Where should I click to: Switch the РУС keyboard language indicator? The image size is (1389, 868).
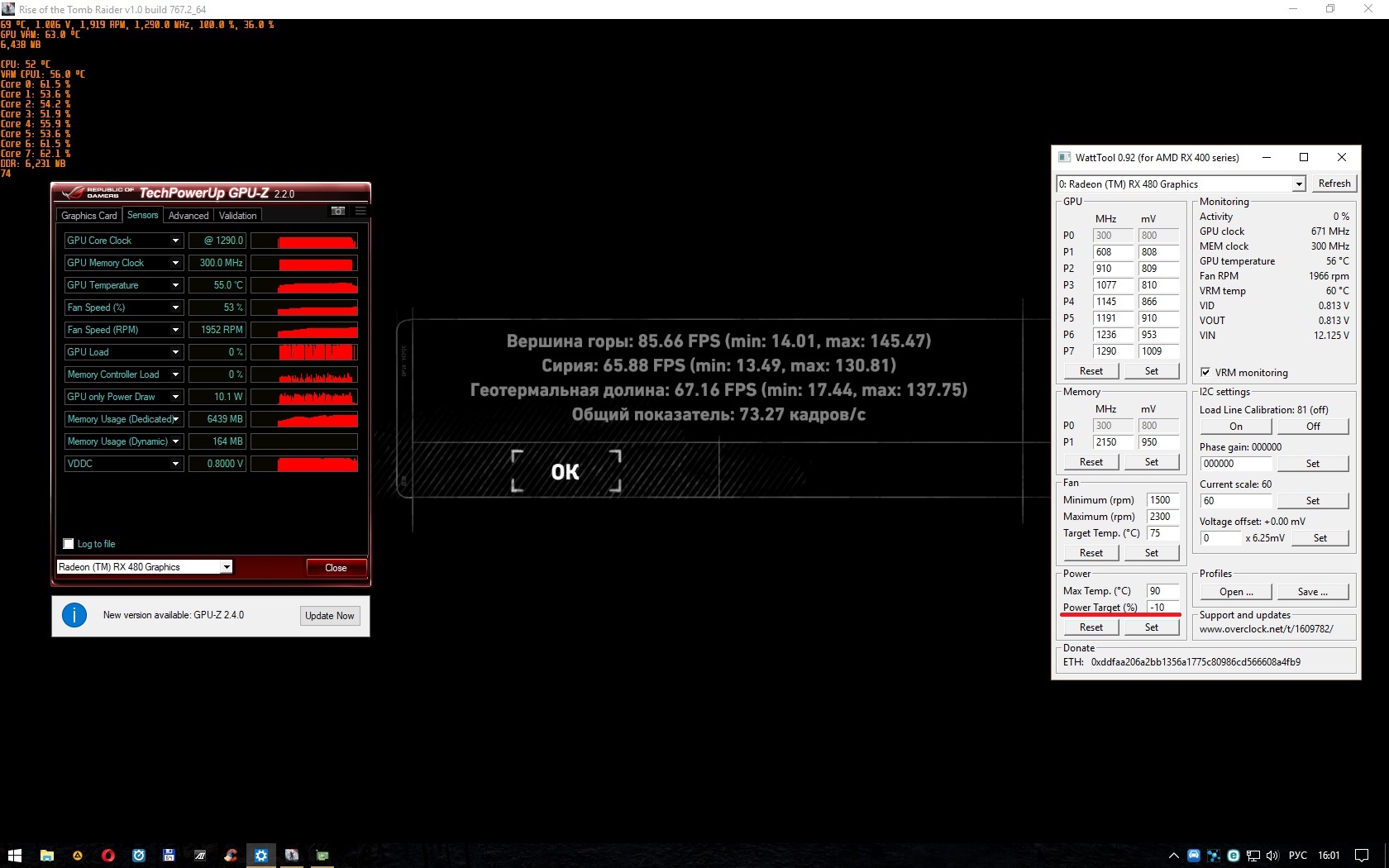[1298, 856]
